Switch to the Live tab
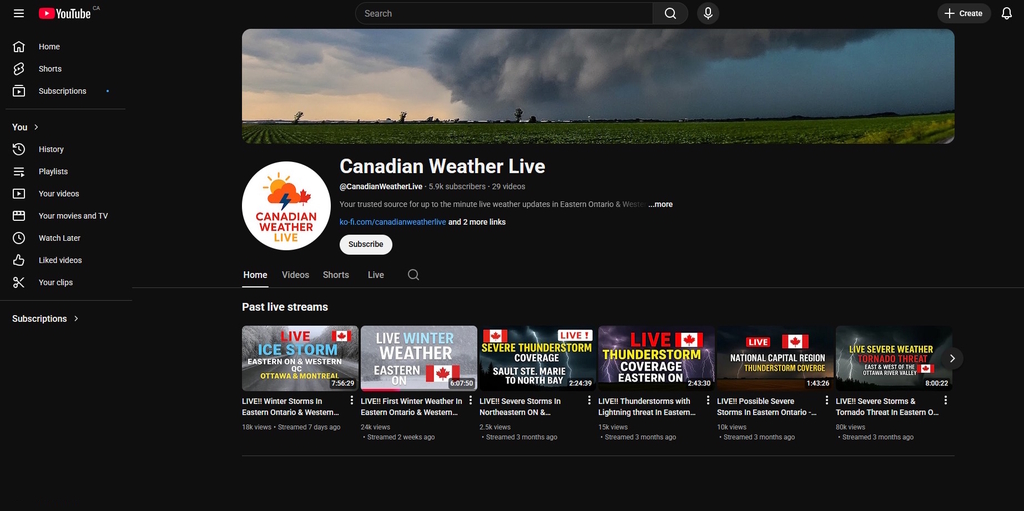Viewport: 1024px width, 511px height. [x=375, y=275]
